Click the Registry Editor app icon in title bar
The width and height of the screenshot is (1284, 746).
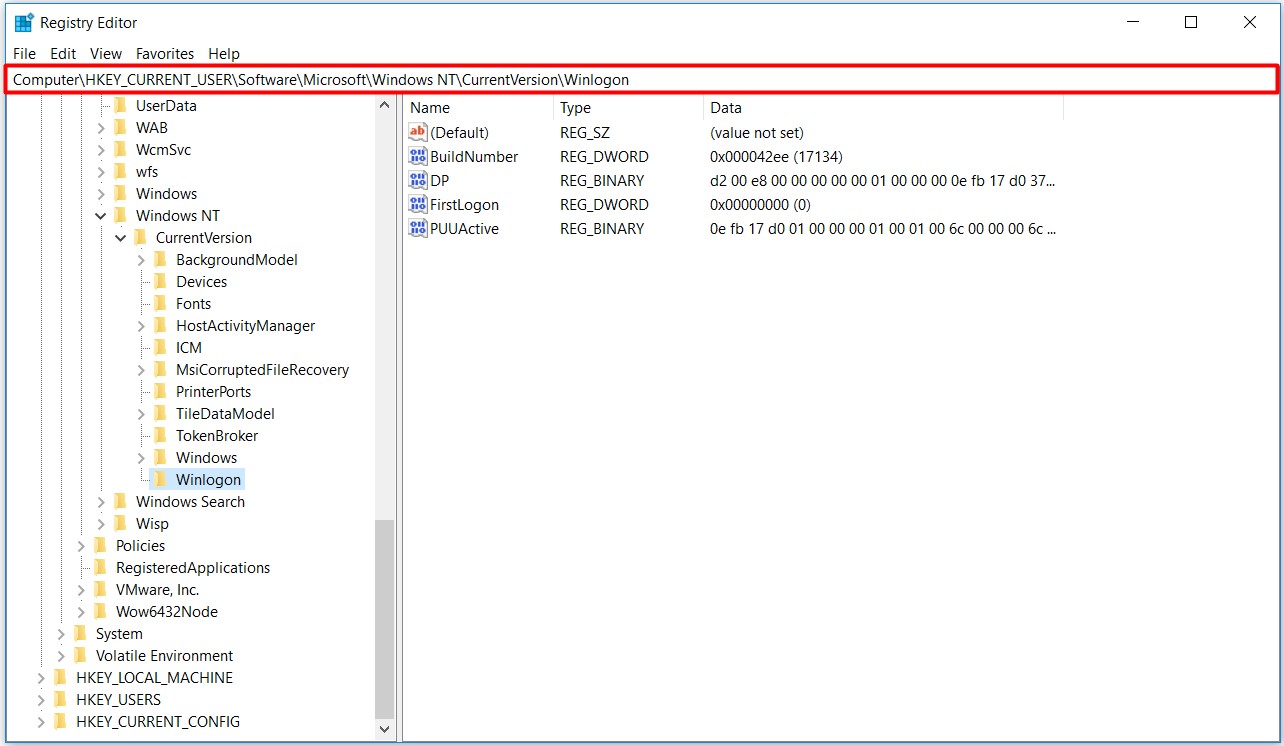(x=23, y=22)
